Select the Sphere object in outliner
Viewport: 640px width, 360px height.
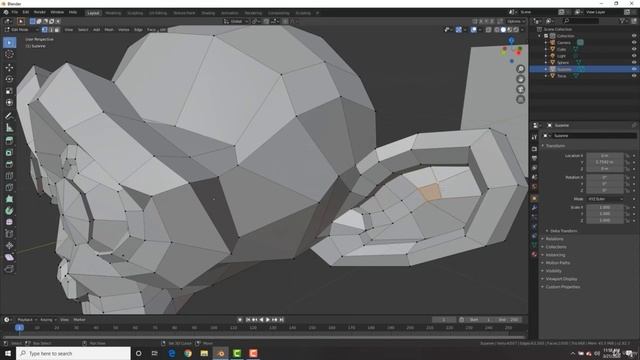coord(563,62)
